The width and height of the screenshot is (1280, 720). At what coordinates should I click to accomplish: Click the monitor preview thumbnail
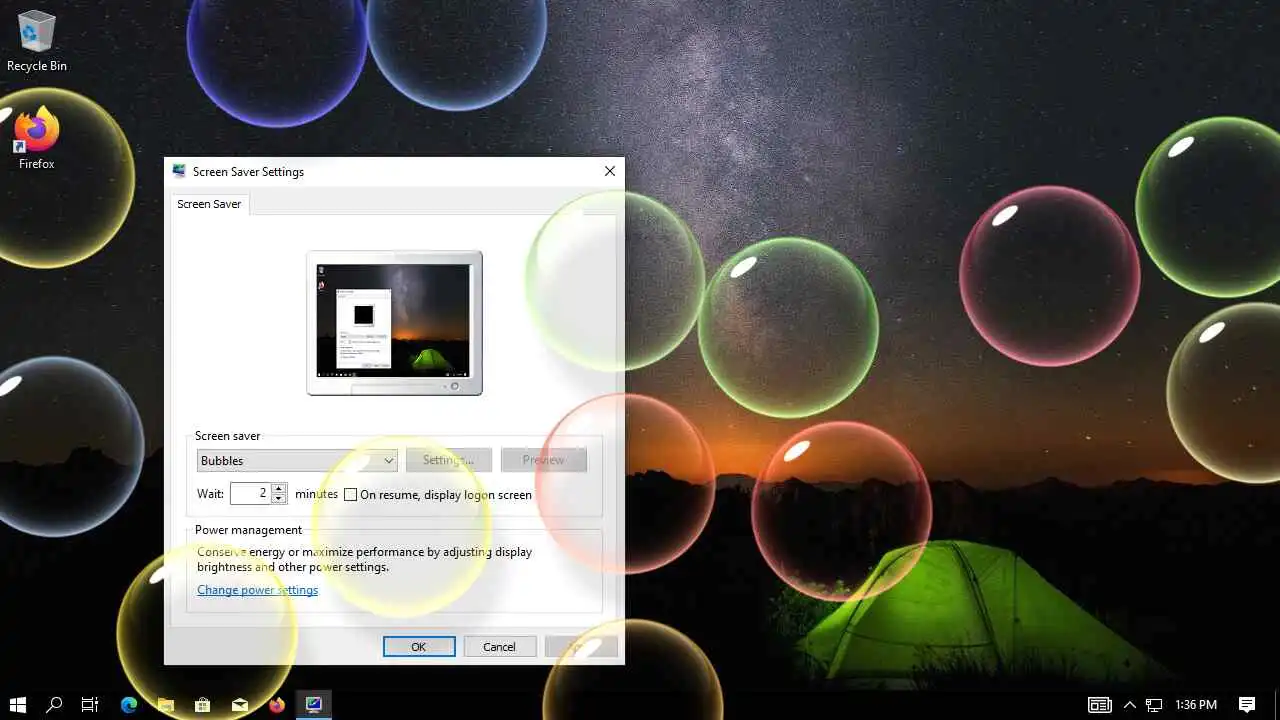coord(394,322)
